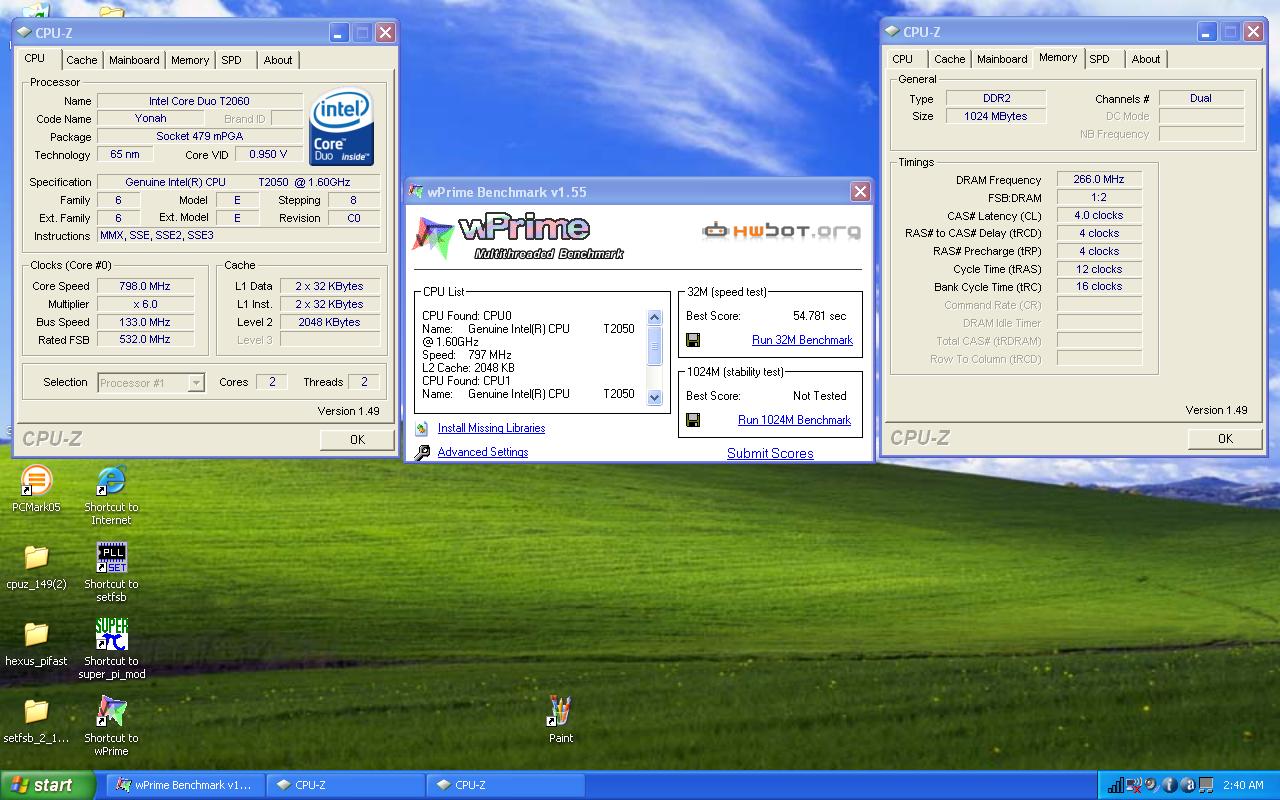The width and height of the screenshot is (1280, 800).
Task: Click the wPrime title bar icon
Action: 416,191
